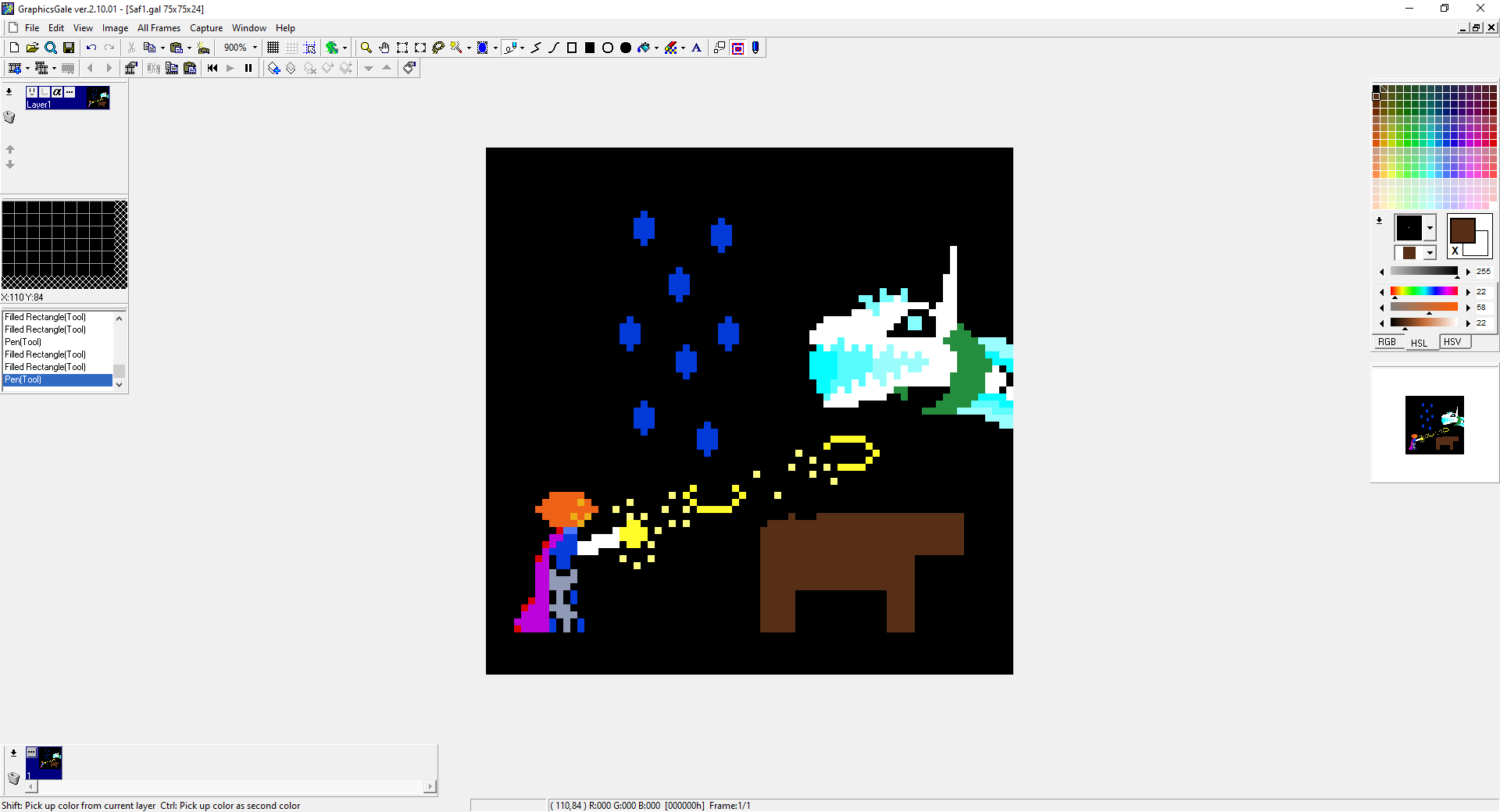Switch to the RGB color tab

pos(1387,342)
